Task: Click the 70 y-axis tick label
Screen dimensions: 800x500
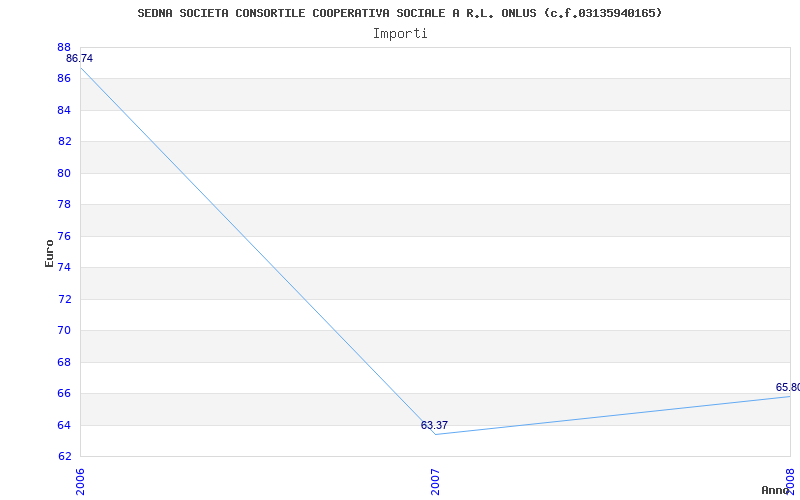Action: (x=64, y=330)
